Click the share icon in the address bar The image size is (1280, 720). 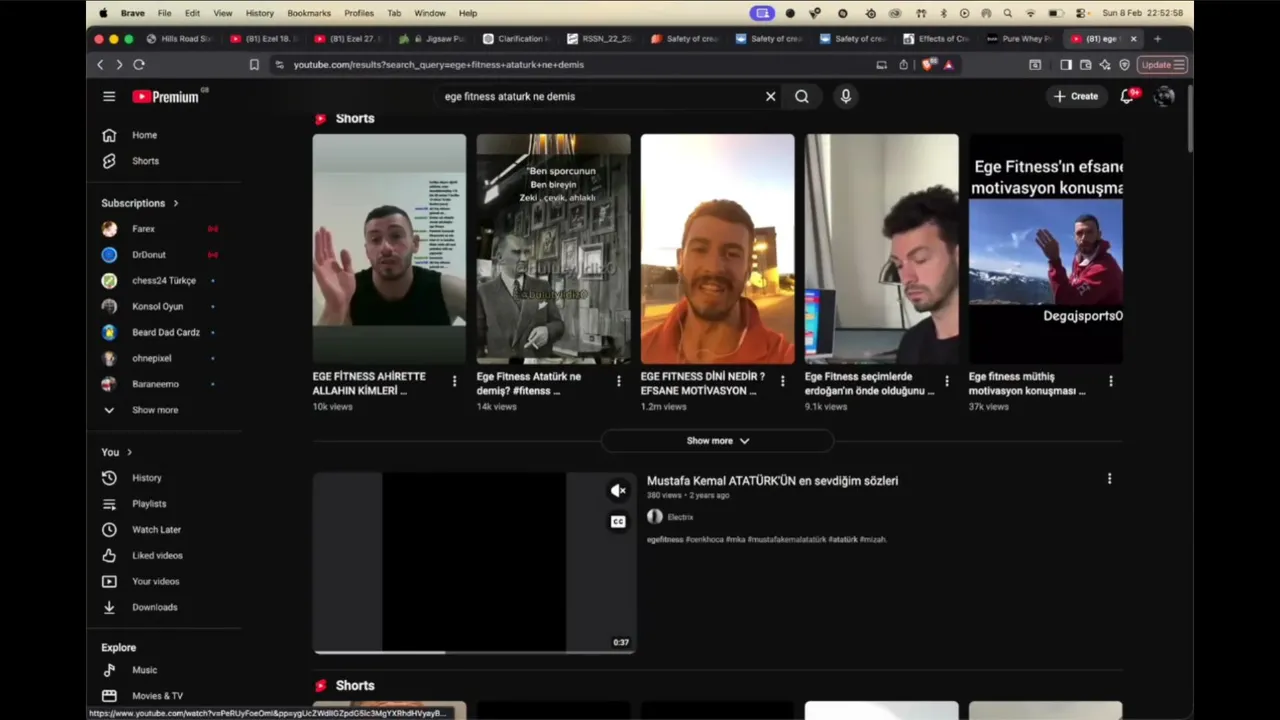904,65
